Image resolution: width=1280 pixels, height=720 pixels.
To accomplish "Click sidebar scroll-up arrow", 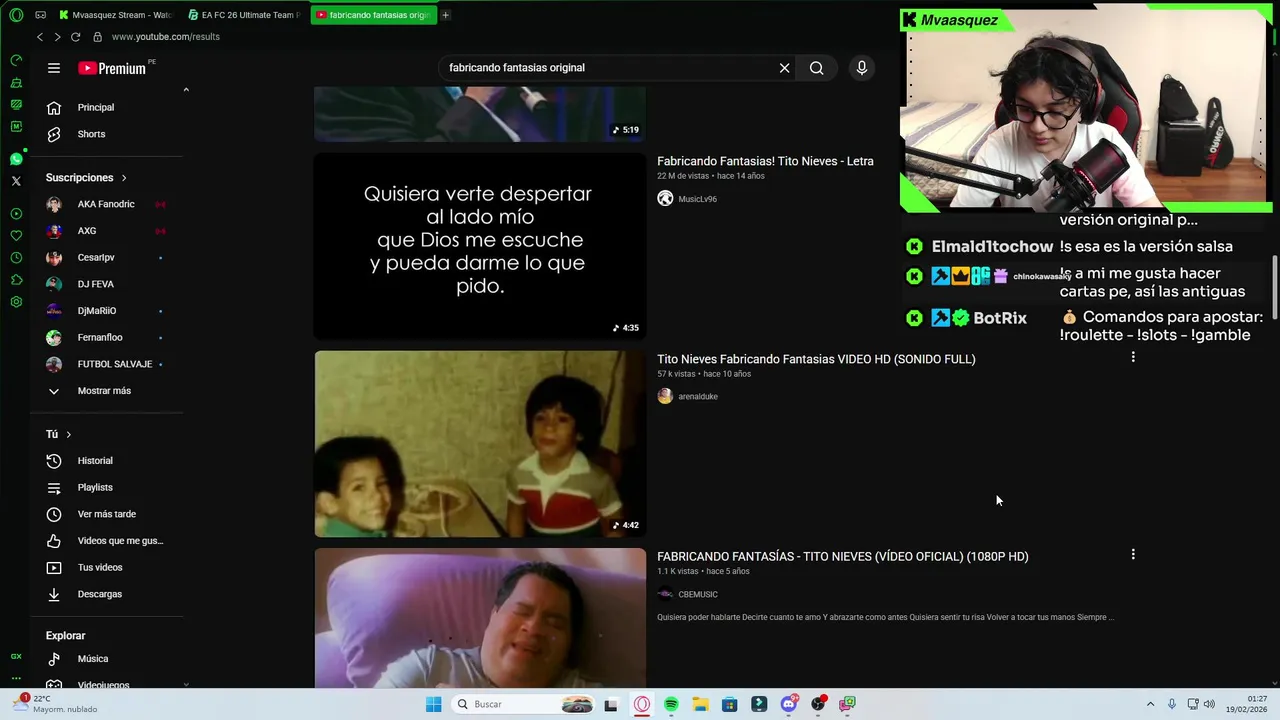I will [x=186, y=90].
